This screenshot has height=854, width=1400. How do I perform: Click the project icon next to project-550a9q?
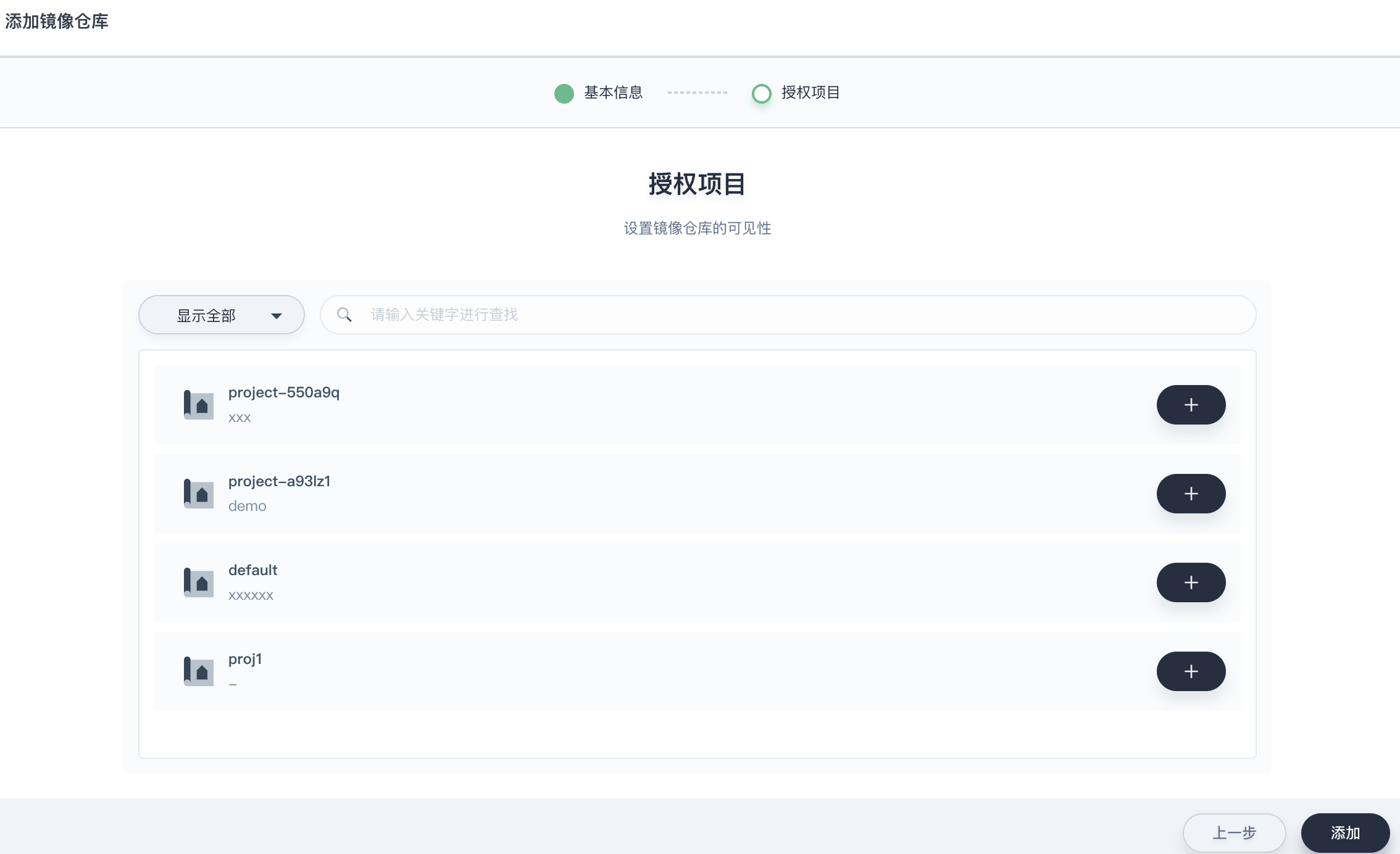pos(198,405)
